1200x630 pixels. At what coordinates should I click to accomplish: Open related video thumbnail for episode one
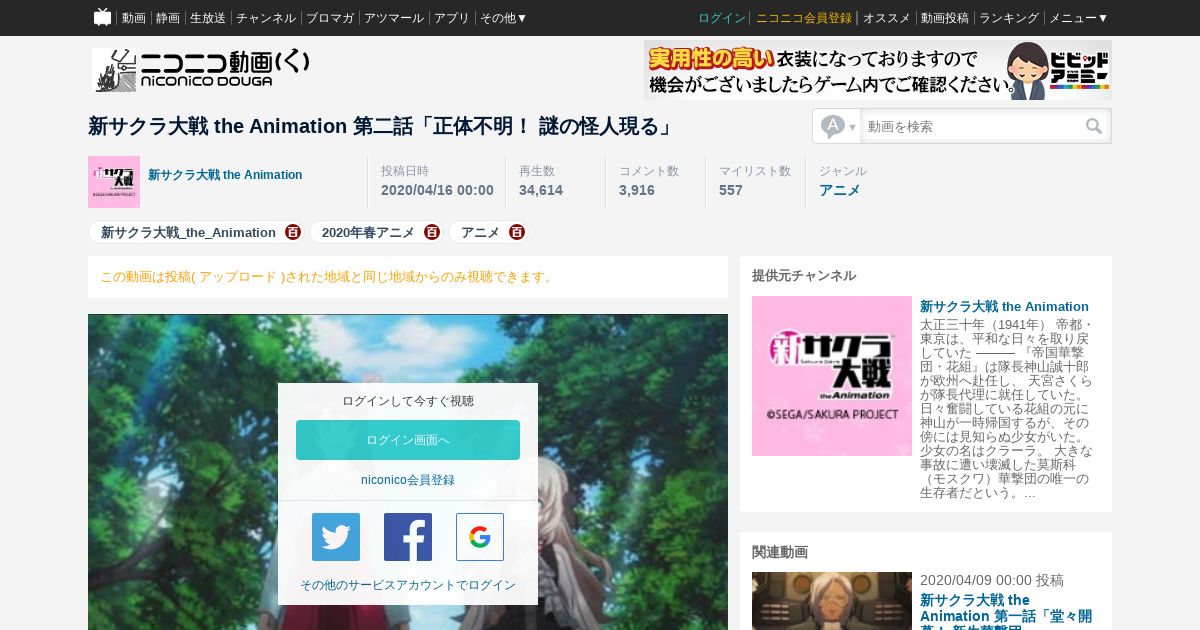(832, 601)
